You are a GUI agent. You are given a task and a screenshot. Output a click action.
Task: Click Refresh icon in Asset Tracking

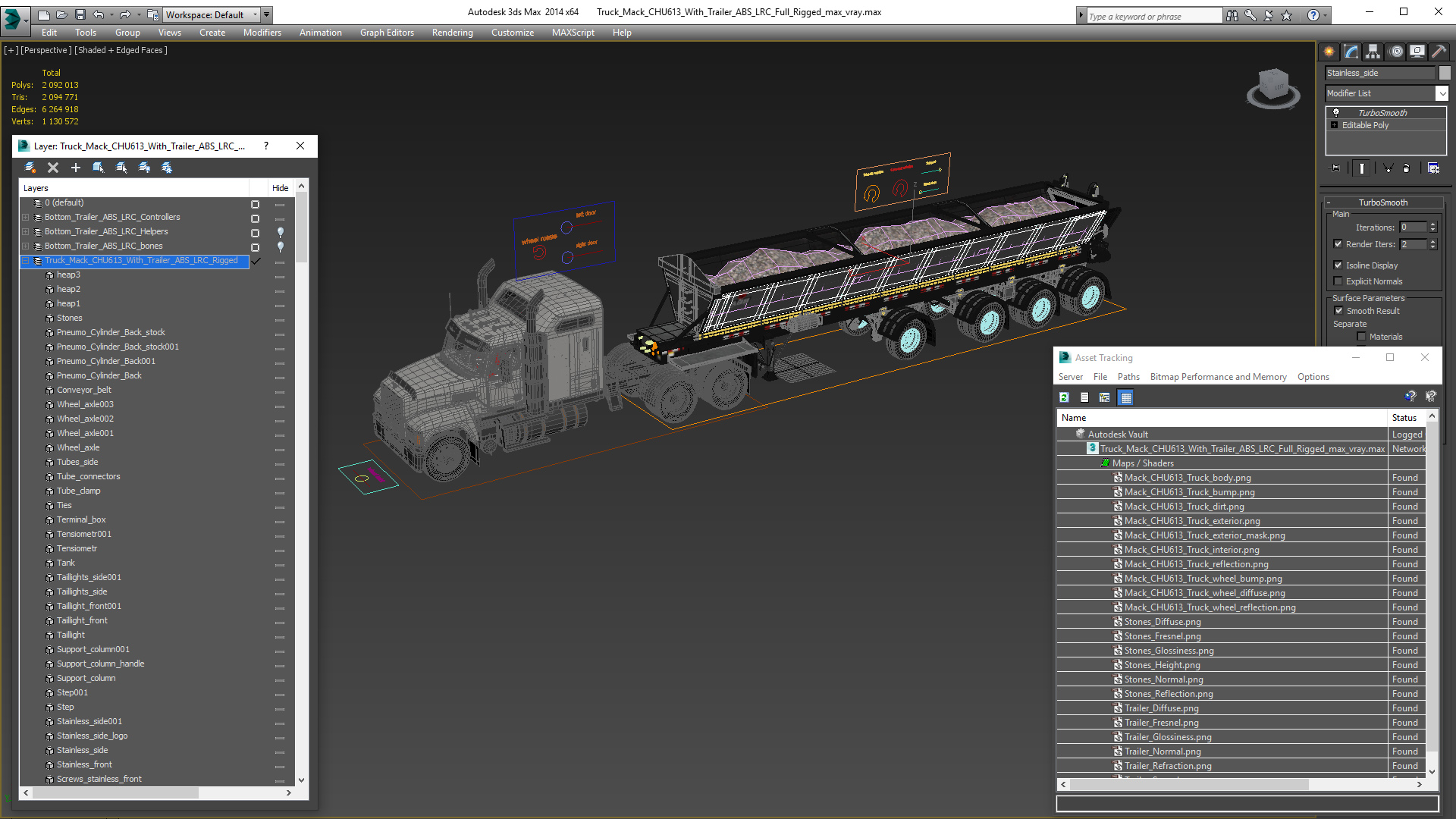[x=1065, y=397]
